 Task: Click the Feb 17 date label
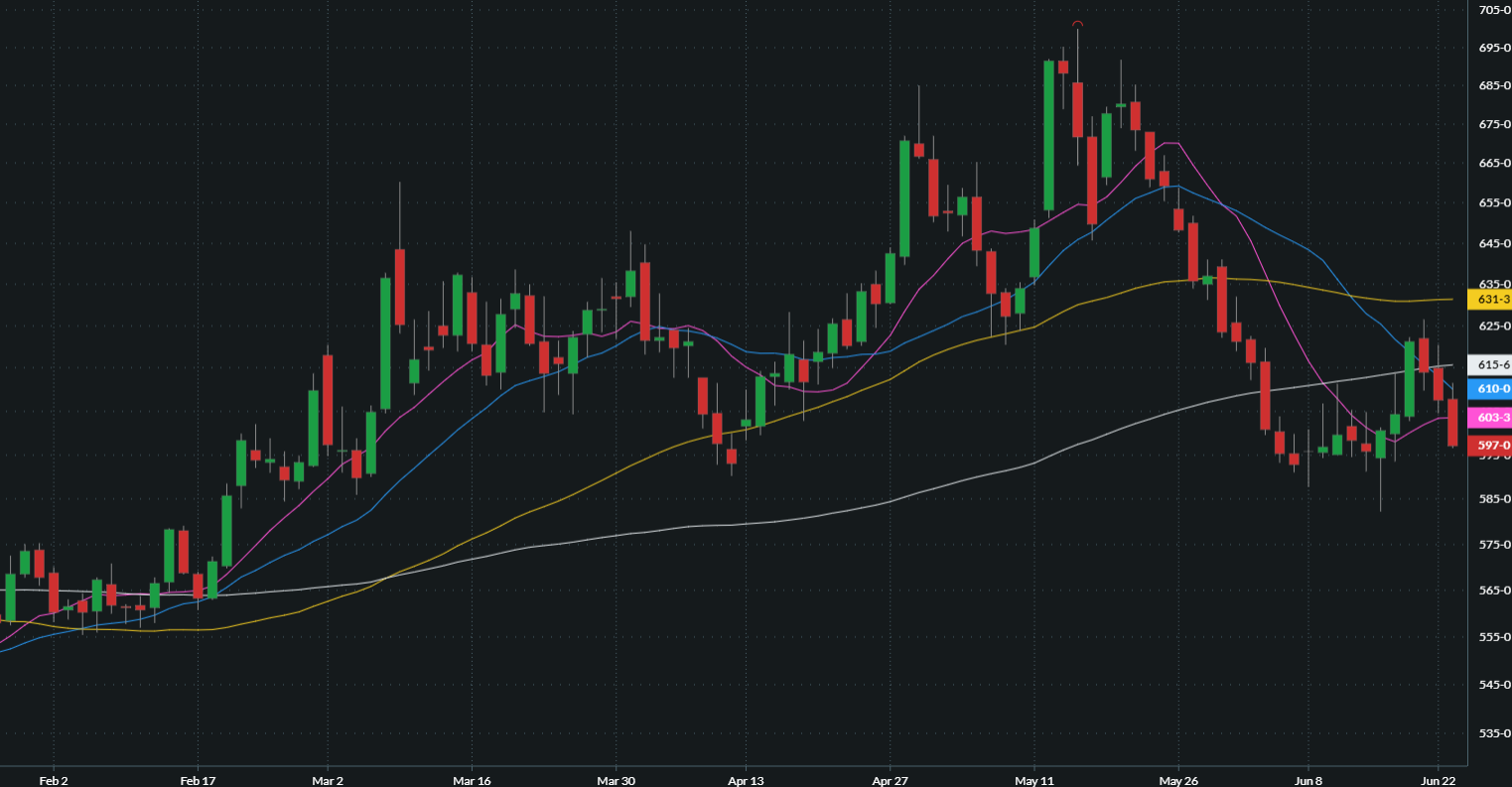pyautogui.click(x=197, y=780)
